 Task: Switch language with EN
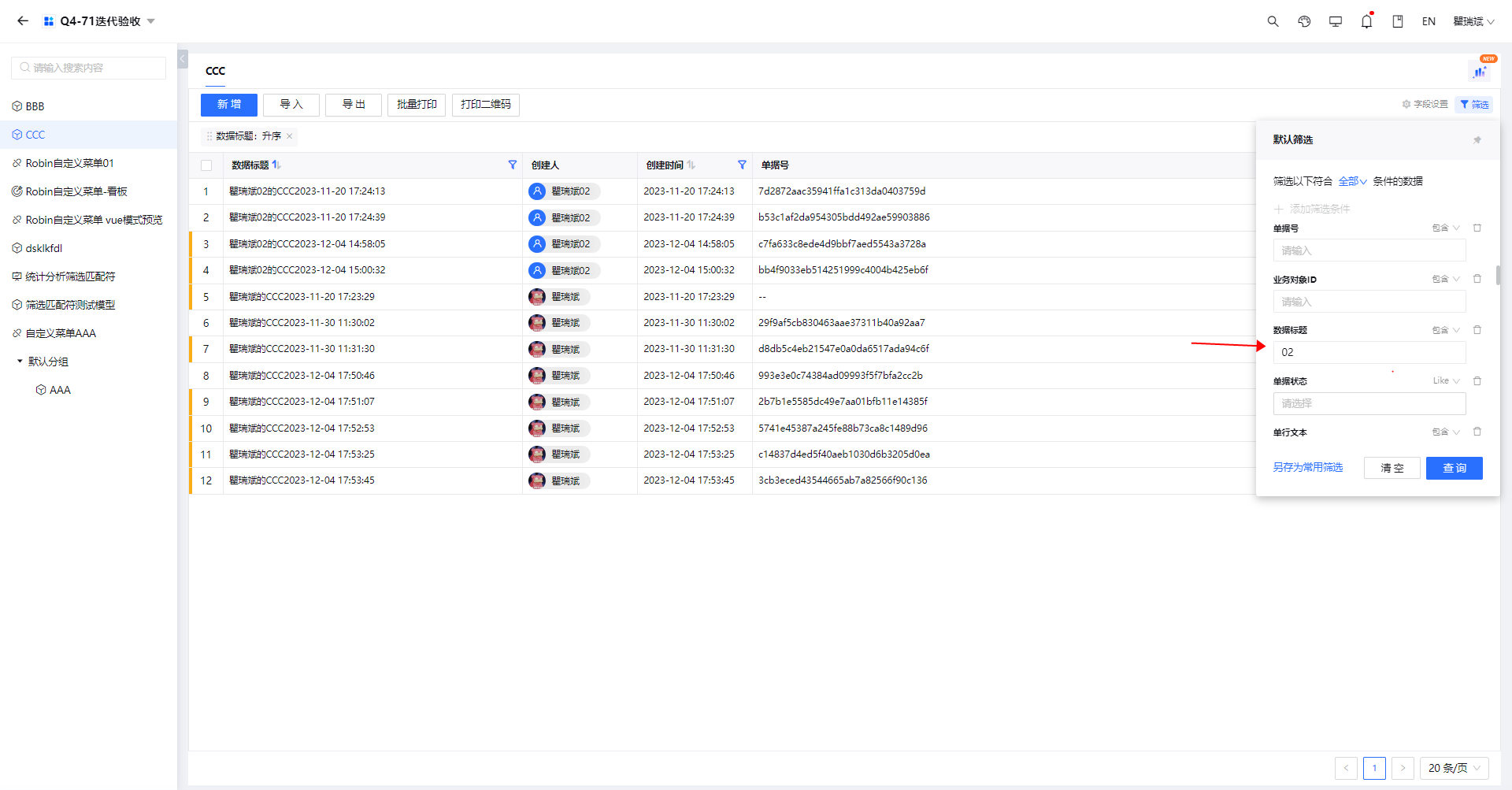click(x=1429, y=21)
